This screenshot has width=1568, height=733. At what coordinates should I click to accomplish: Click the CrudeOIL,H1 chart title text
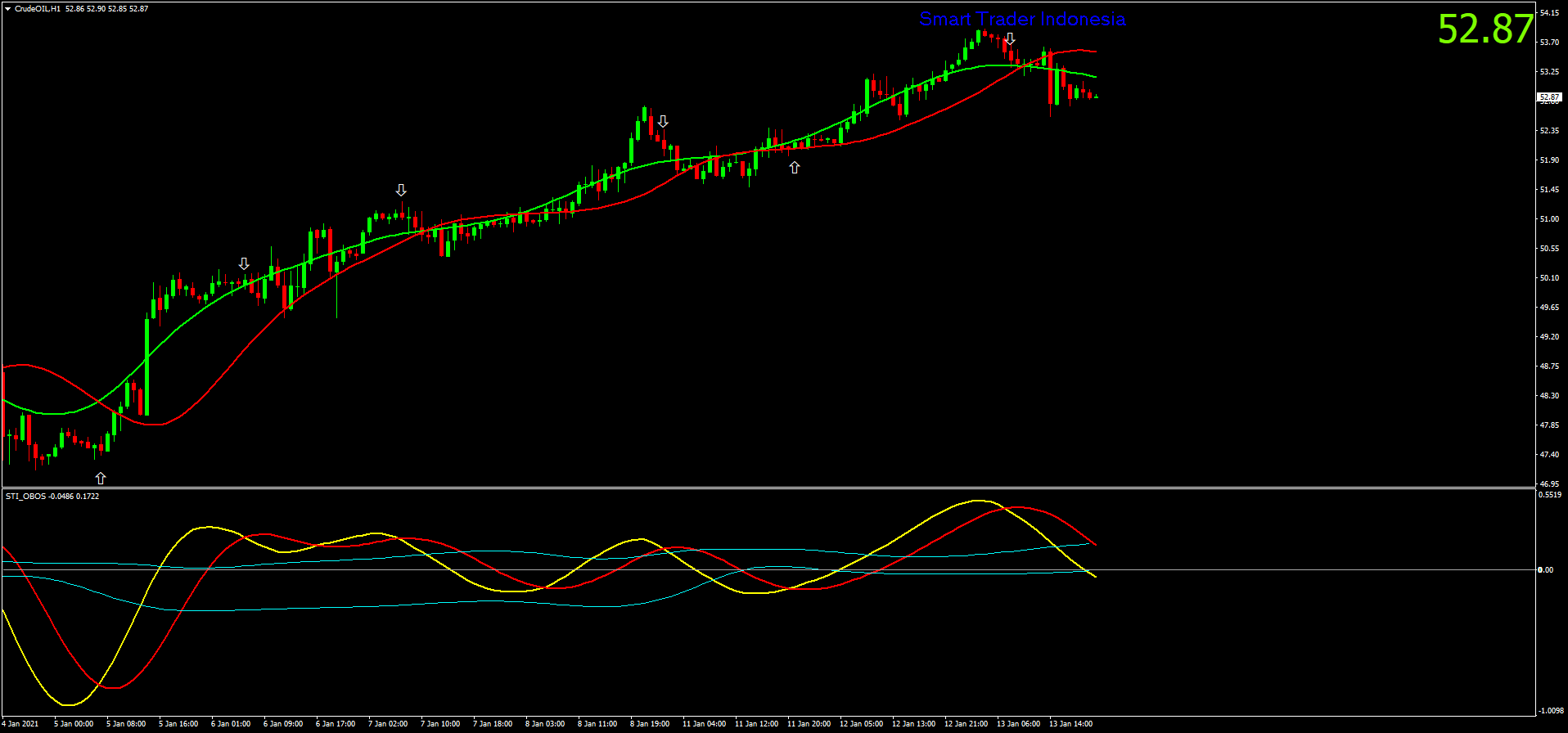38,9
